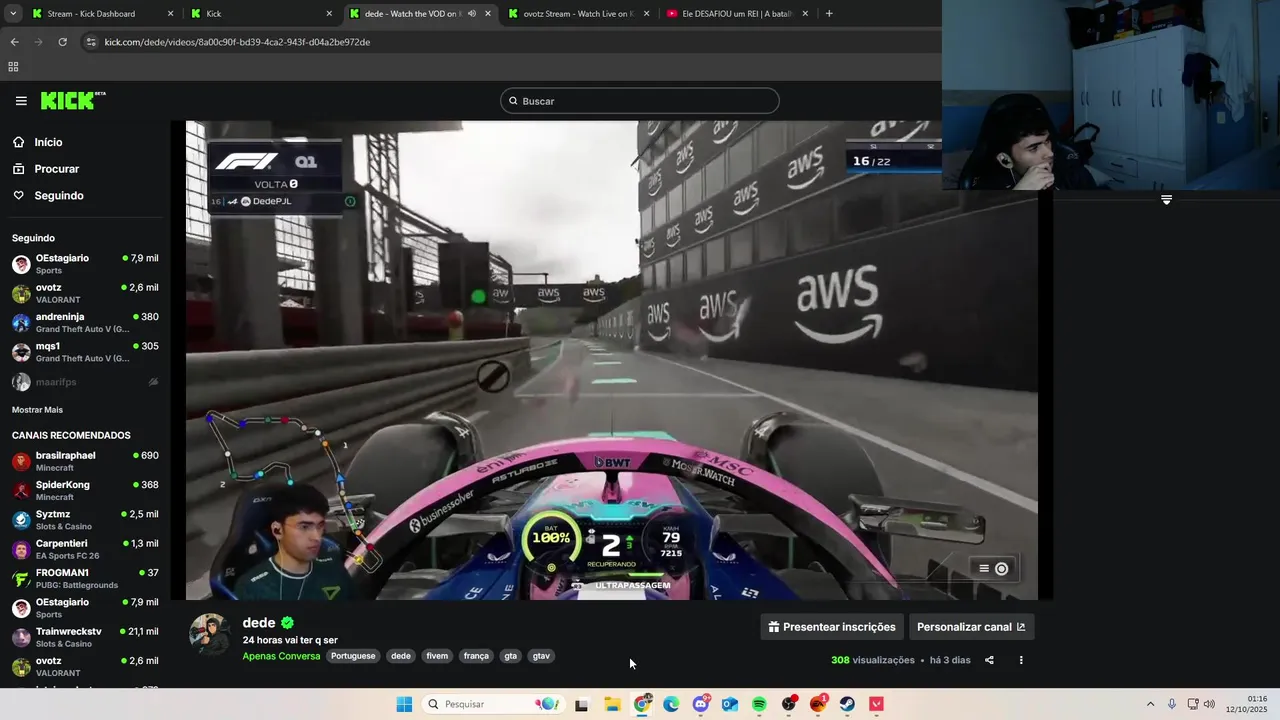1280x720 pixels.
Task: Show hidden system tray icons
Action: (x=1150, y=704)
